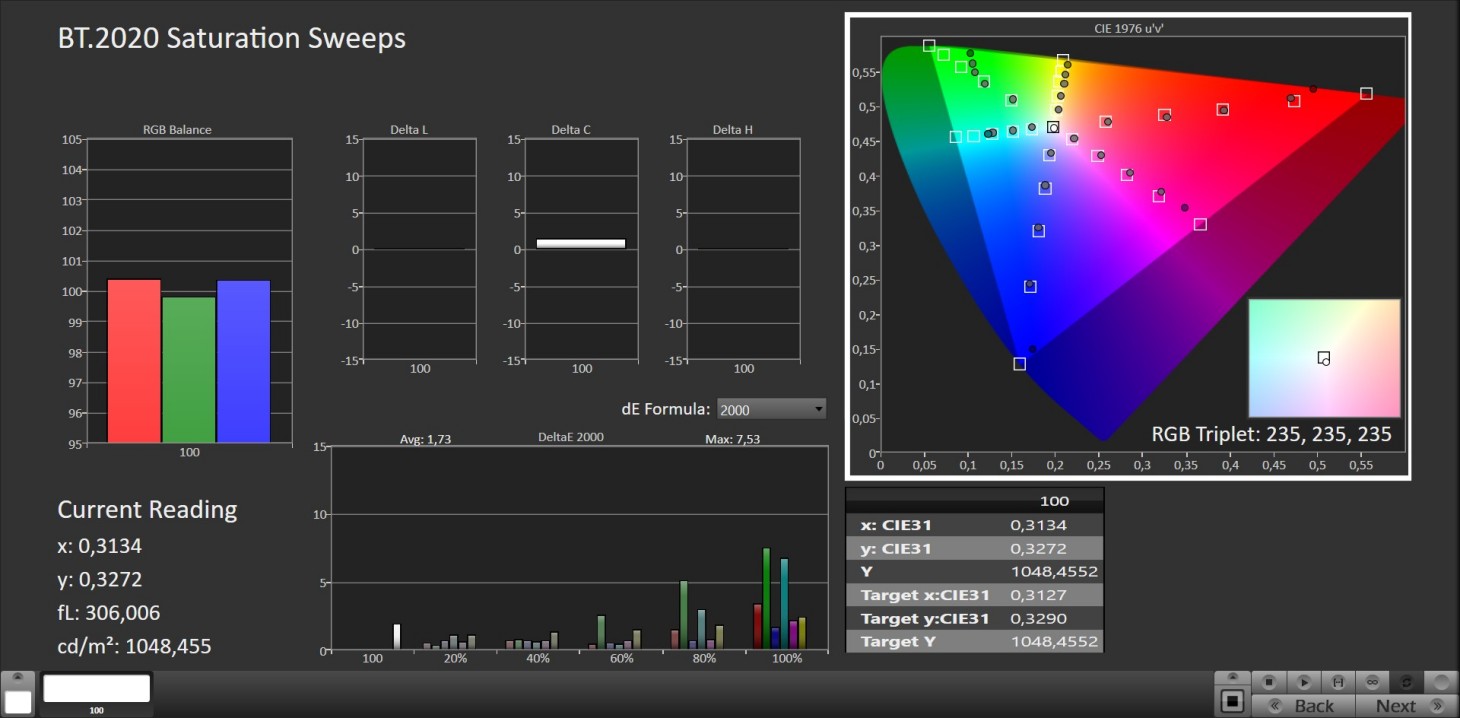This screenshot has width=1460, height=718.
Task: Take a single reading with the bracket icon
Action: pos(1338,682)
